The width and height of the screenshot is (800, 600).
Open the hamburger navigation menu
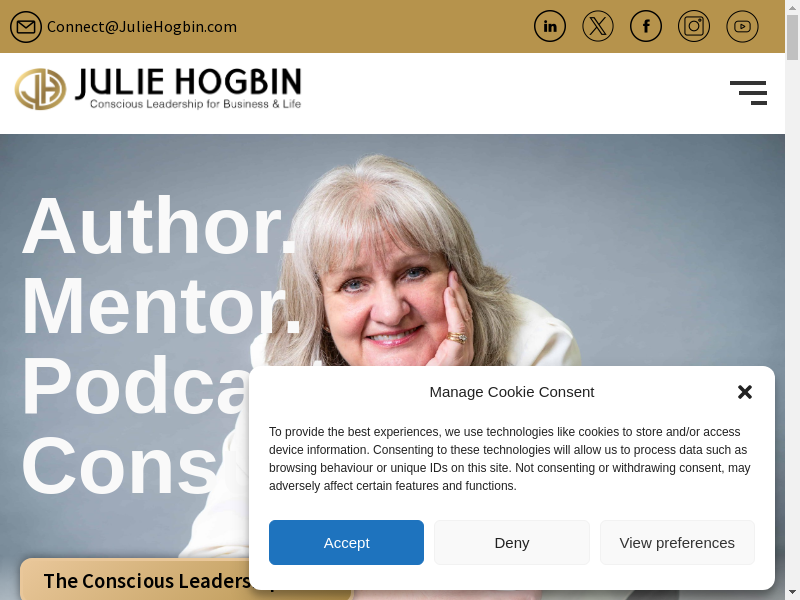(748, 92)
